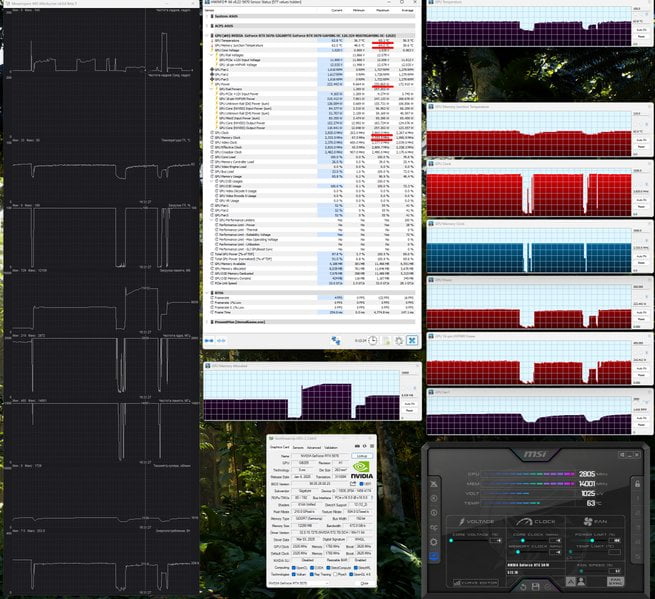Click HWiNFO reset clock icon

pos(372,340)
